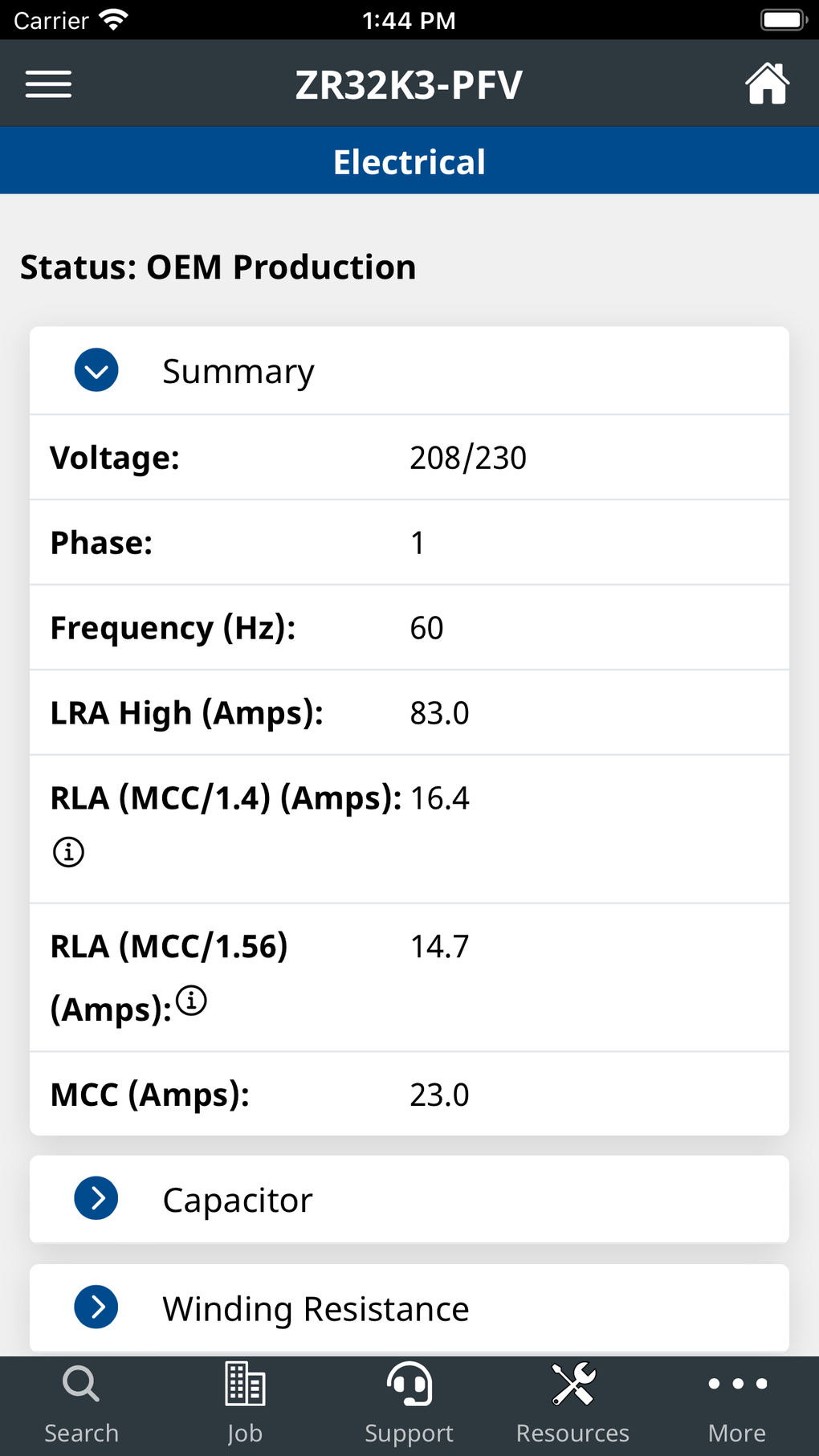Tap the ZR32K3-PFV title
Image resolution: width=819 pixels, height=1456 pixels.
(x=409, y=85)
